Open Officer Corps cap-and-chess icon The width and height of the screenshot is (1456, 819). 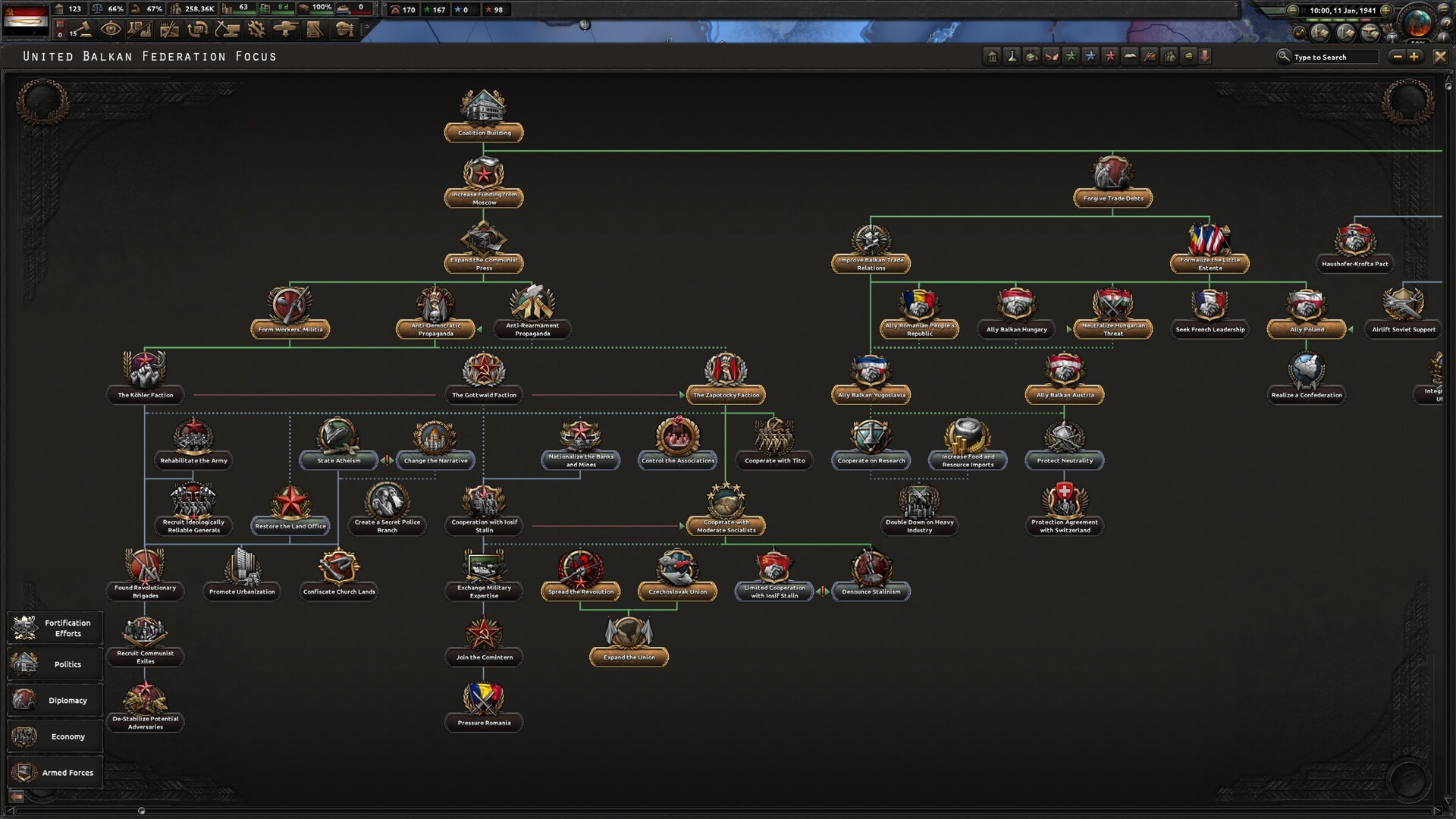pos(342,30)
